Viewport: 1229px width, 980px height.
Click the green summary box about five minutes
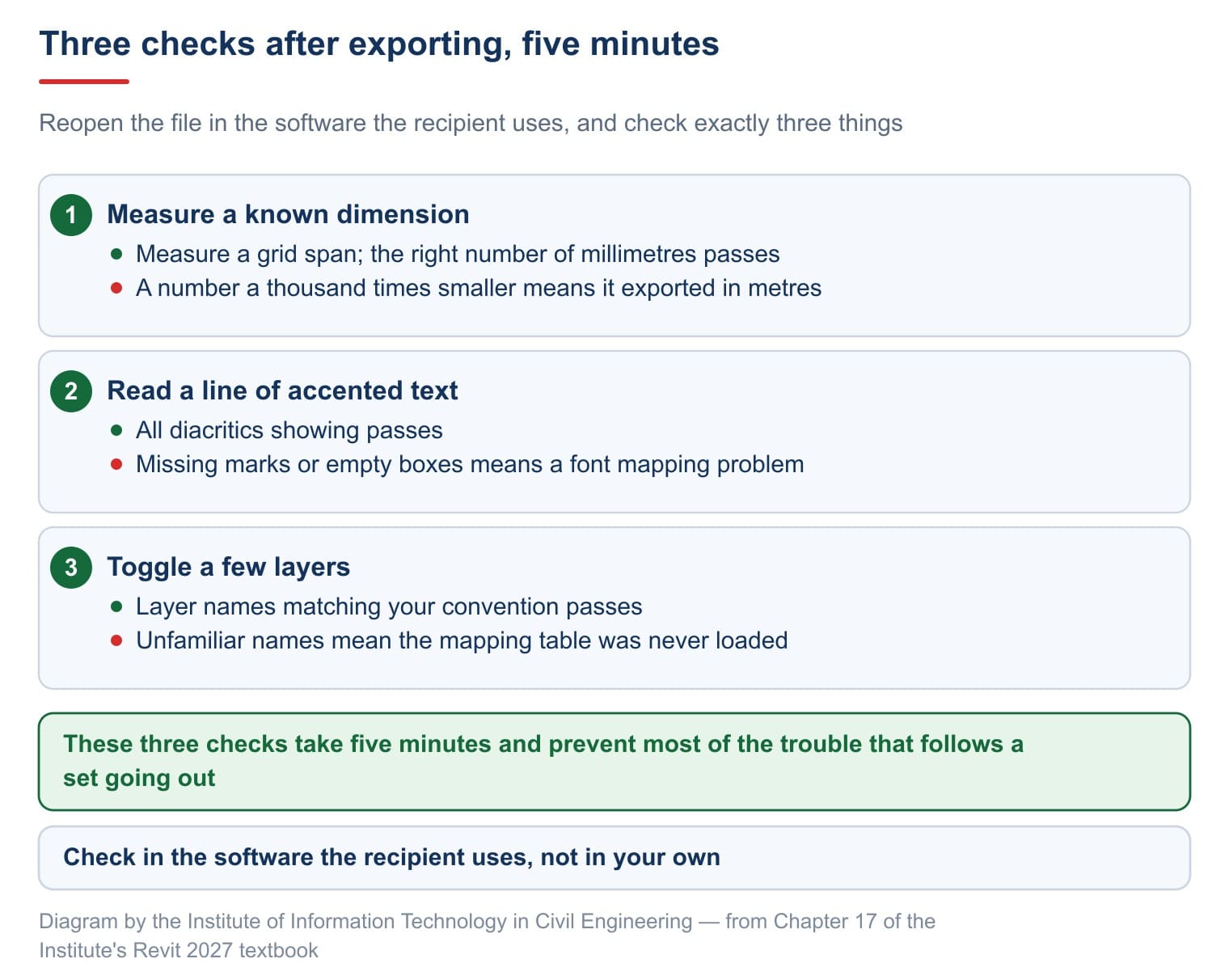614,761
